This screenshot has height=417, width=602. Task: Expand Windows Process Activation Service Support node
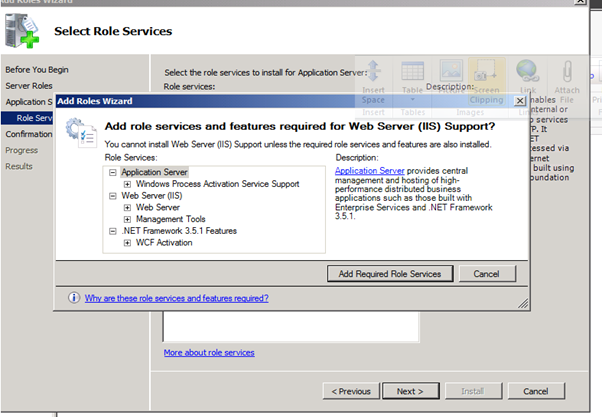[127, 184]
